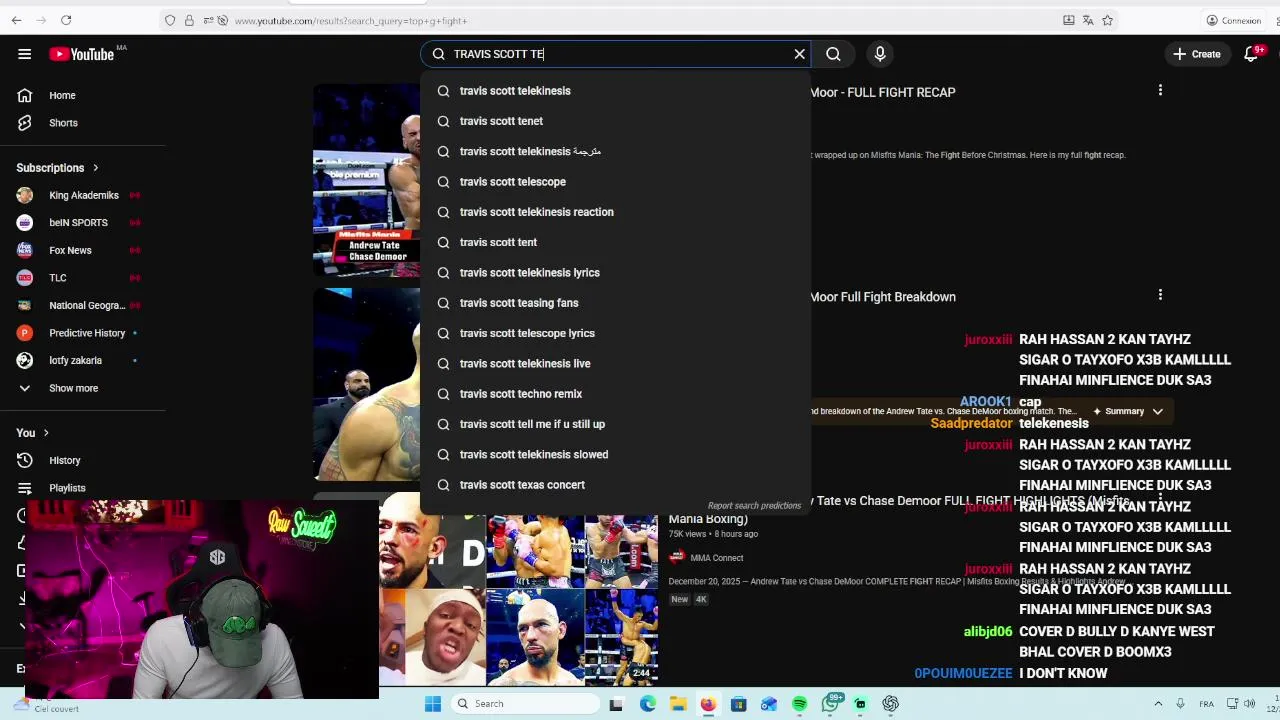Choose suggestion "travis scott telekinesis lyrics"
The image size is (1280, 720).
point(615,272)
